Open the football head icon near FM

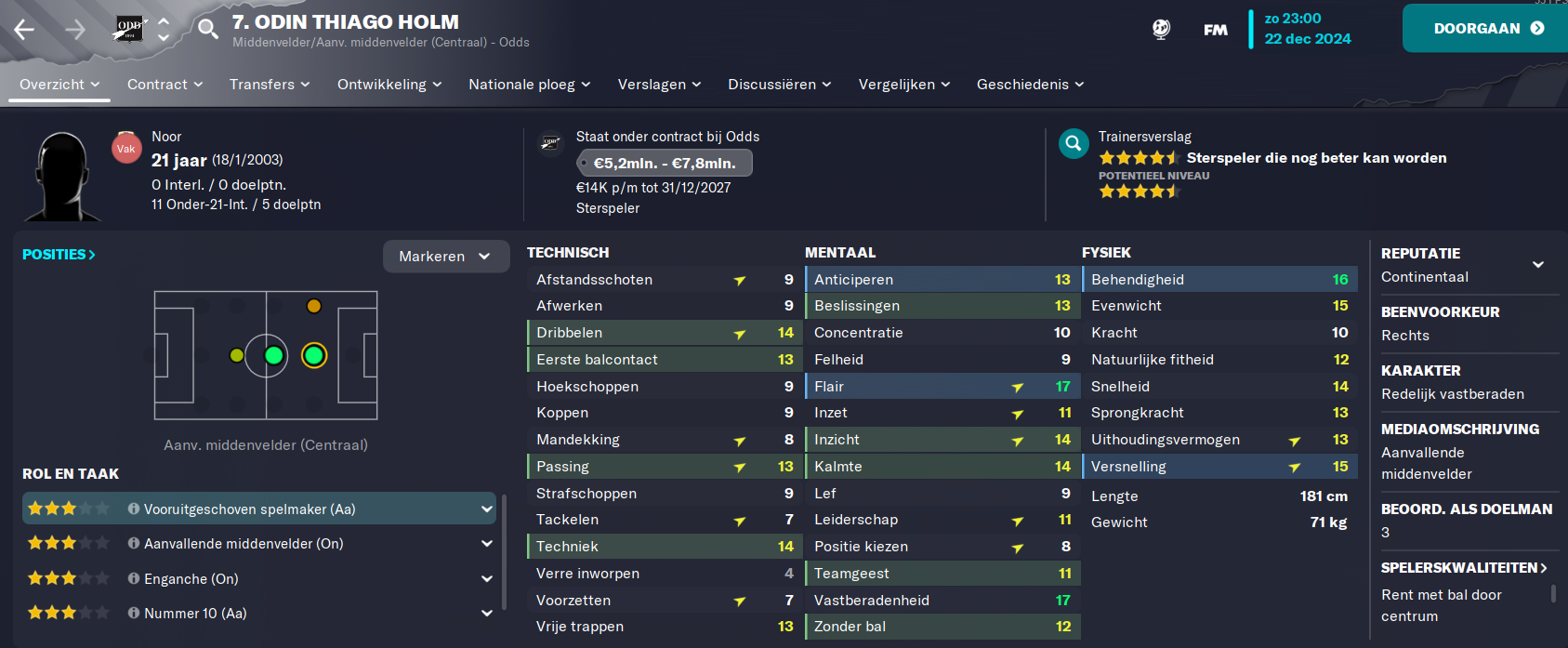[x=1161, y=29]
